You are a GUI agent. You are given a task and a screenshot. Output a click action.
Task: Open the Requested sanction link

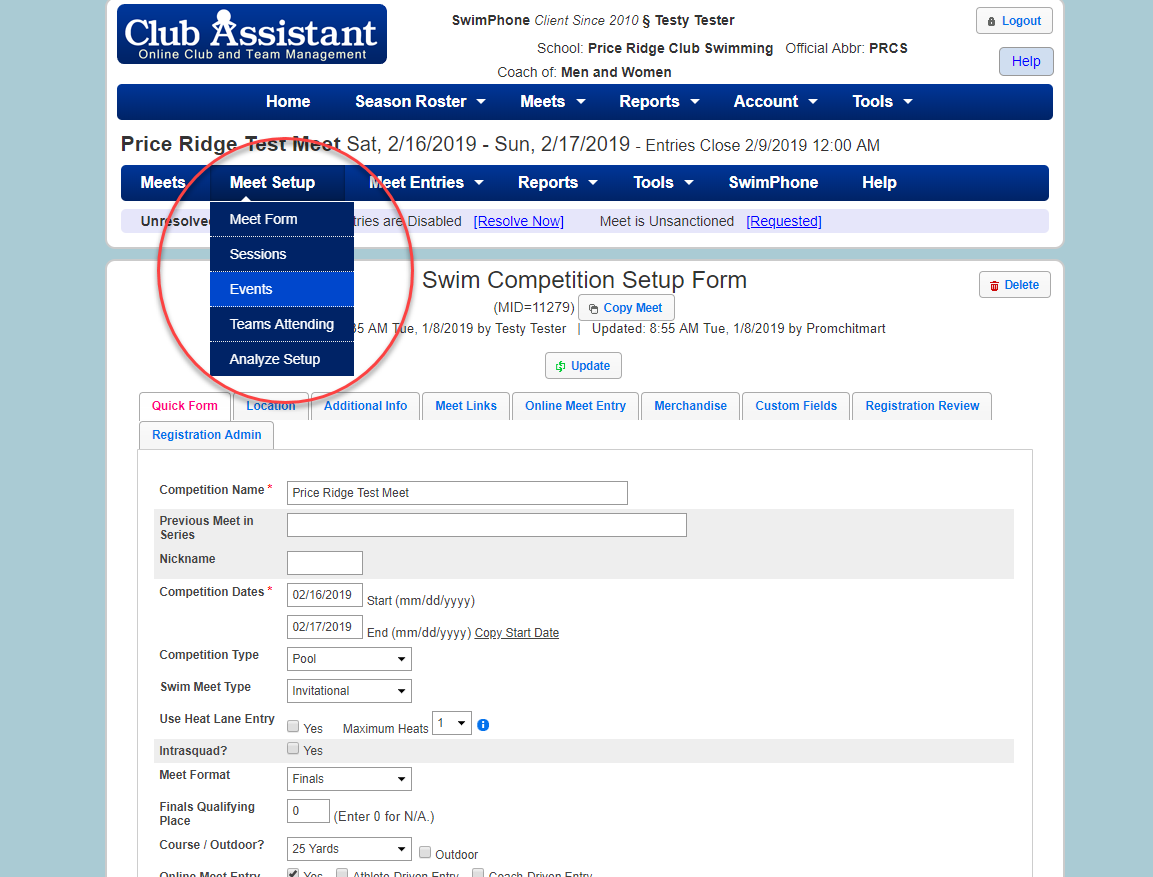pos(784,221)
